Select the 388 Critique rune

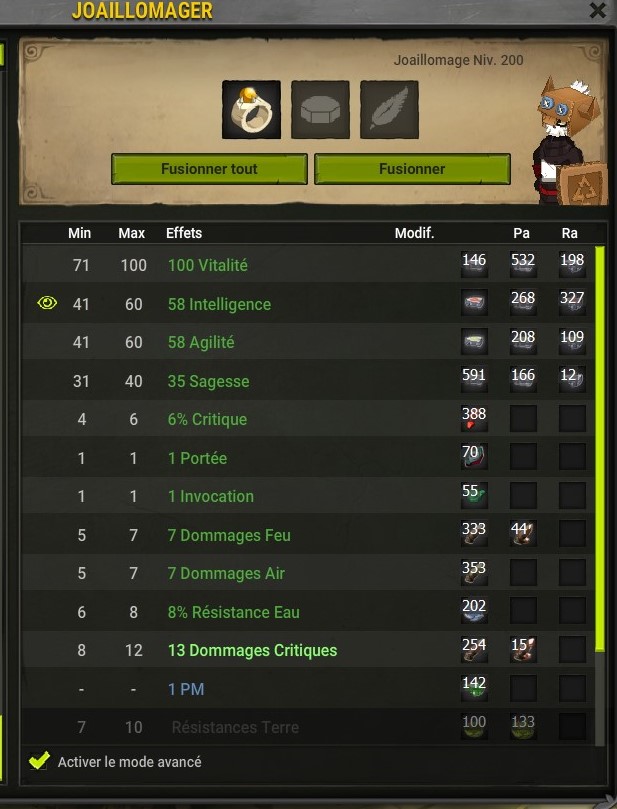[x=474, y=418]
